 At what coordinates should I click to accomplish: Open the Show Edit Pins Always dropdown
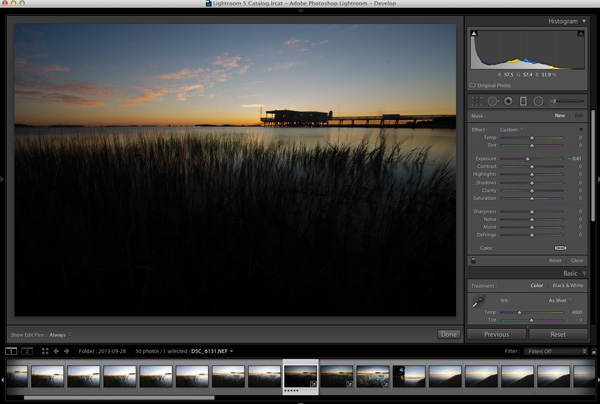[60, 335]
